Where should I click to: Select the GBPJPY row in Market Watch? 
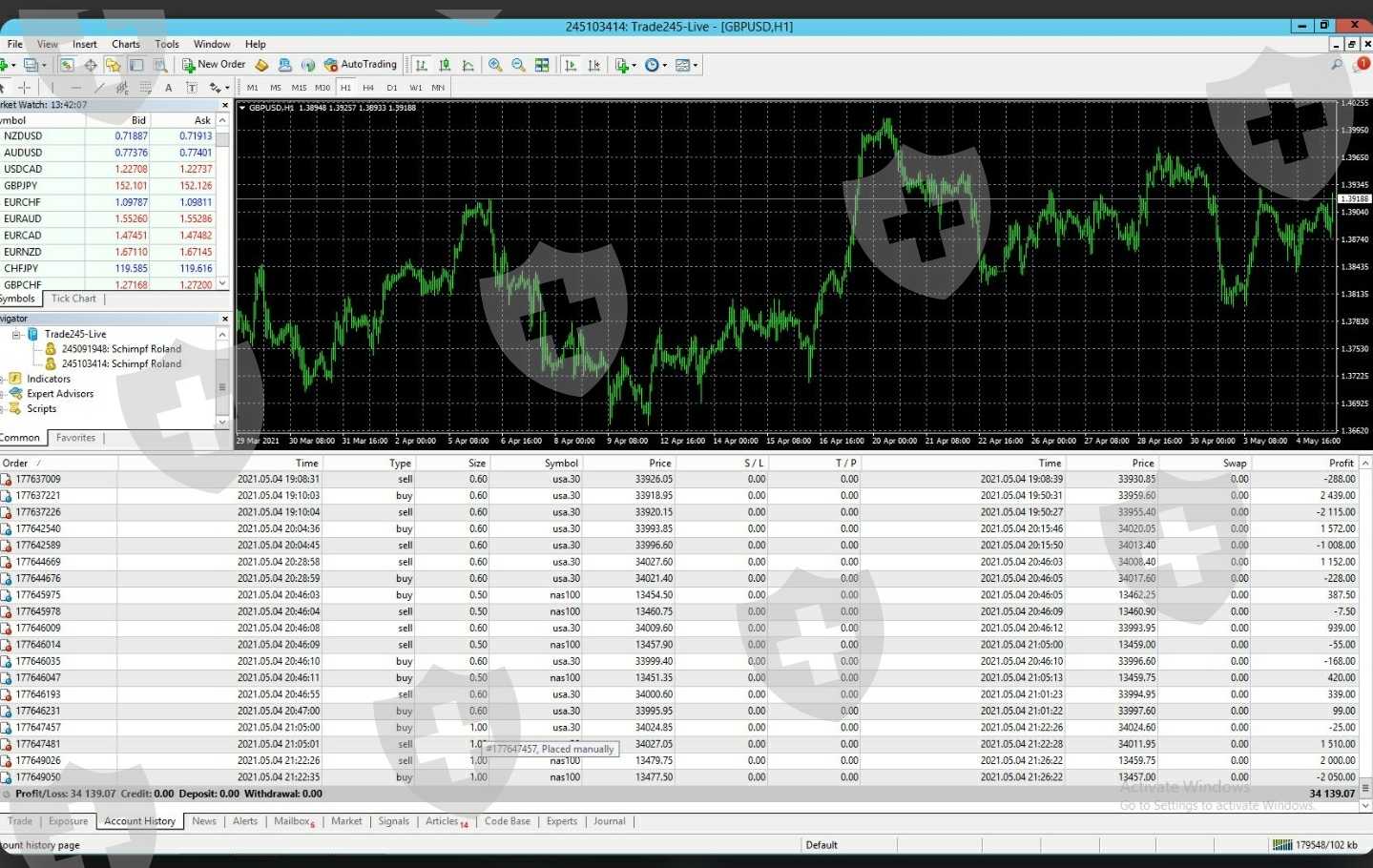tap(21, 186)
